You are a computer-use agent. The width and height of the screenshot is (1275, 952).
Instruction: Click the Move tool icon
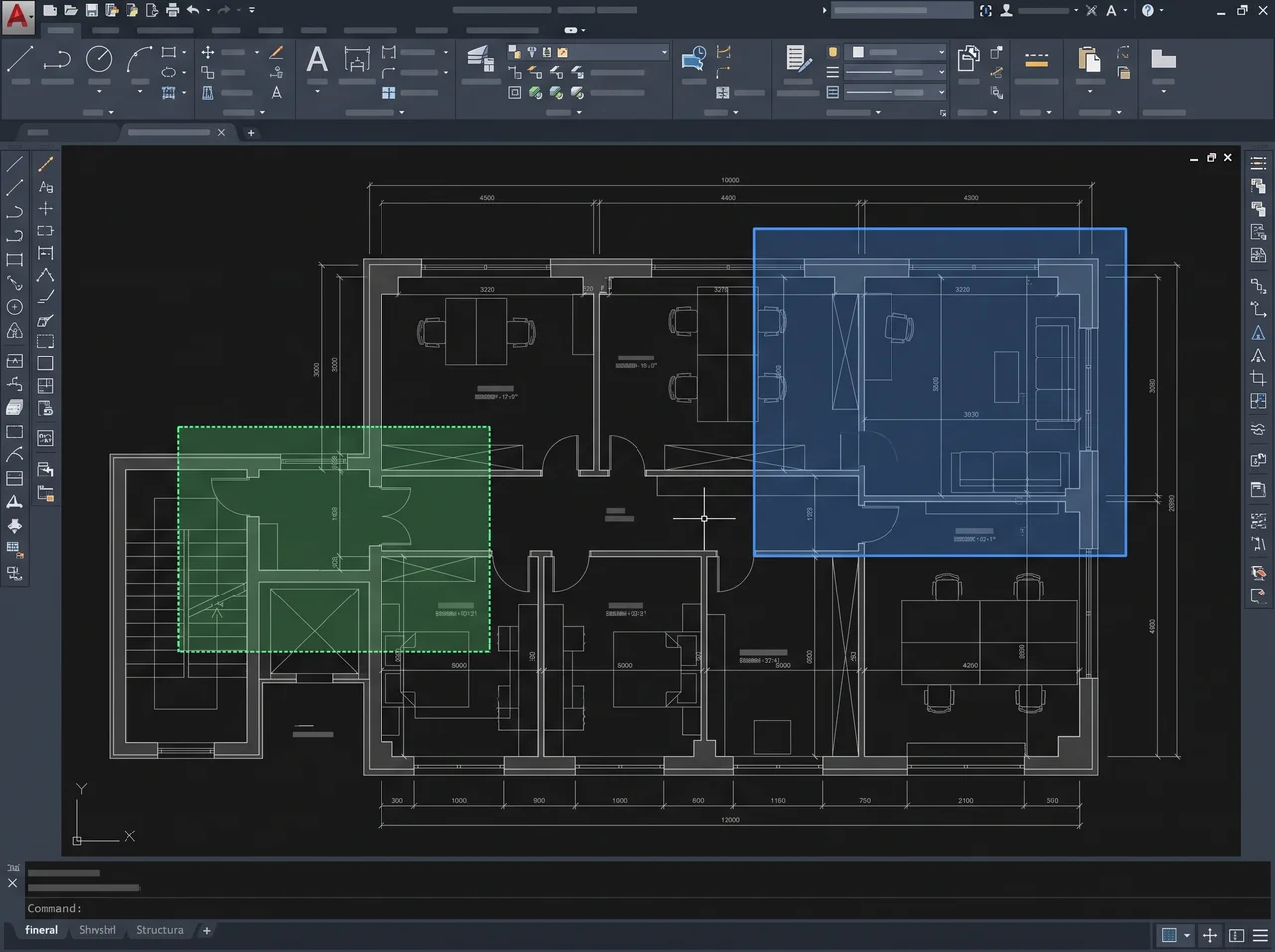click(x=208, y=52)
